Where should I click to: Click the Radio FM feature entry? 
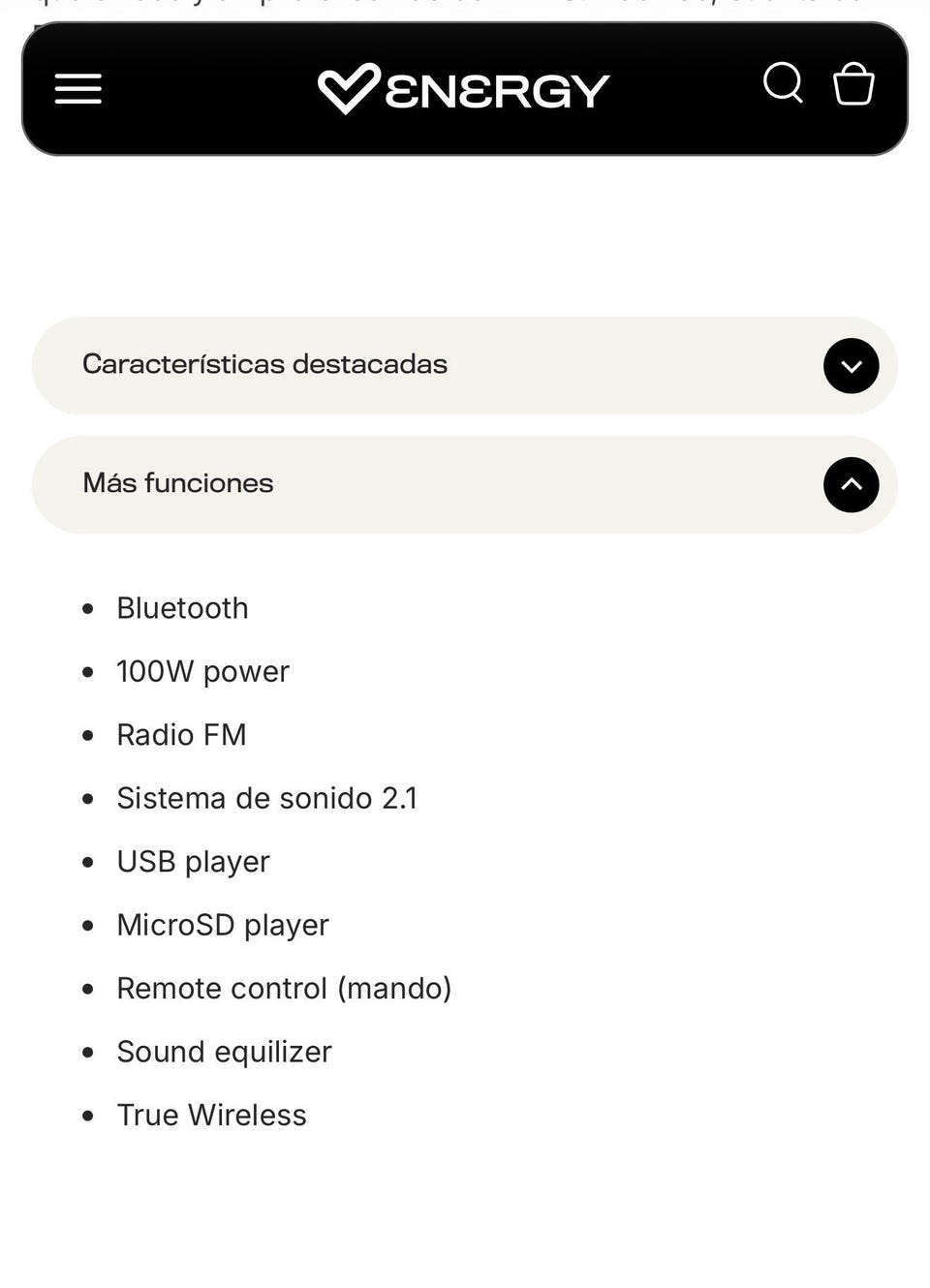[181, 735]
